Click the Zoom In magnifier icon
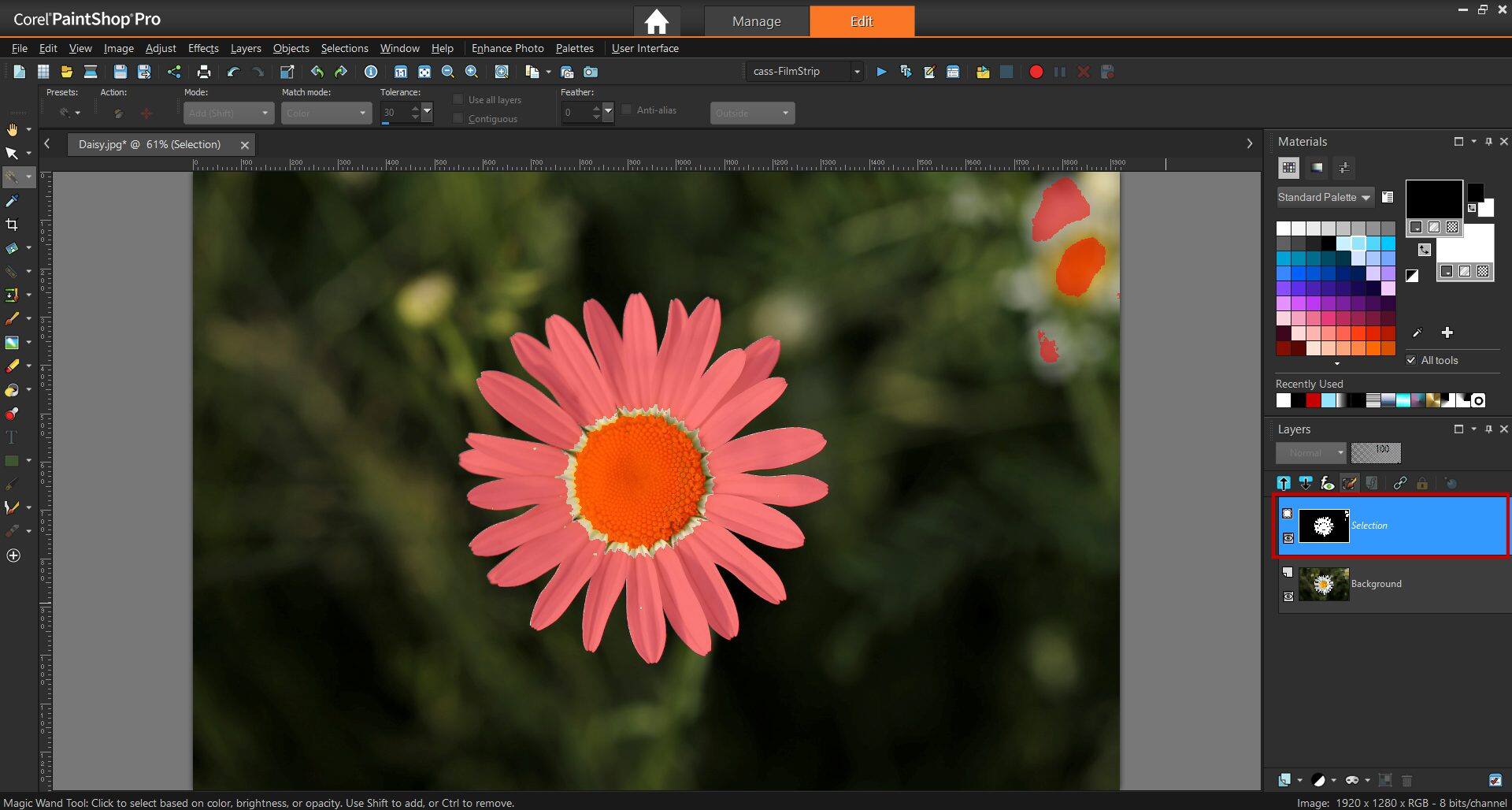Image resolution: width=1512 pixels, height=810 pixels. pyautogui.click(x=472, y=72)
